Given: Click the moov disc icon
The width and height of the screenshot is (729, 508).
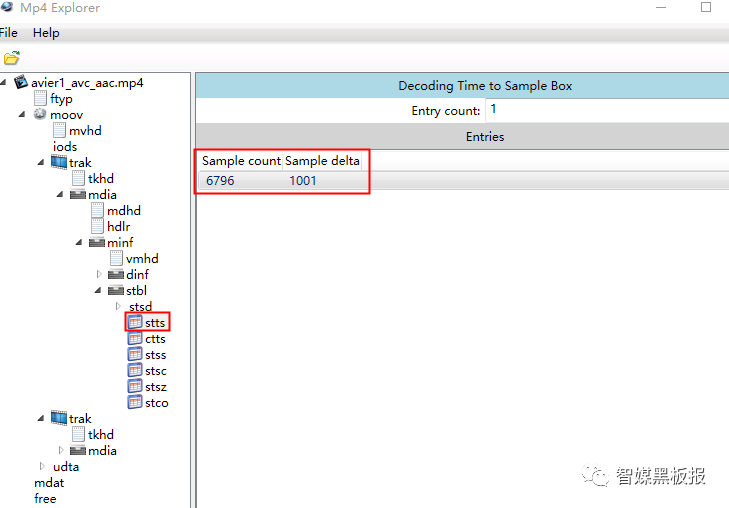Looking at the screenshot, I should (x=40, y=114).
